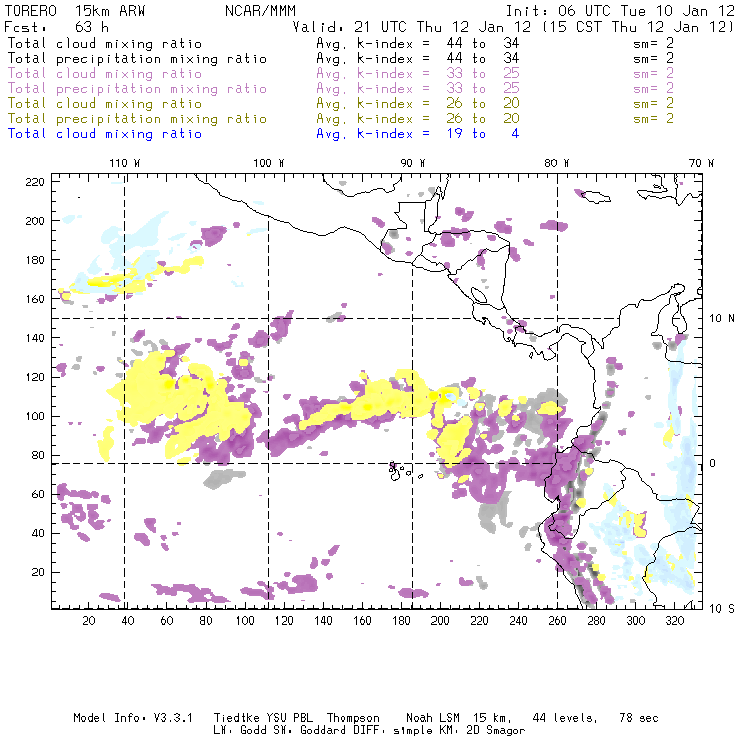Click the black "Total precipitation mixing ratio" legend line
Viewport: 740px width, 740px height.
tap(137, 59)
